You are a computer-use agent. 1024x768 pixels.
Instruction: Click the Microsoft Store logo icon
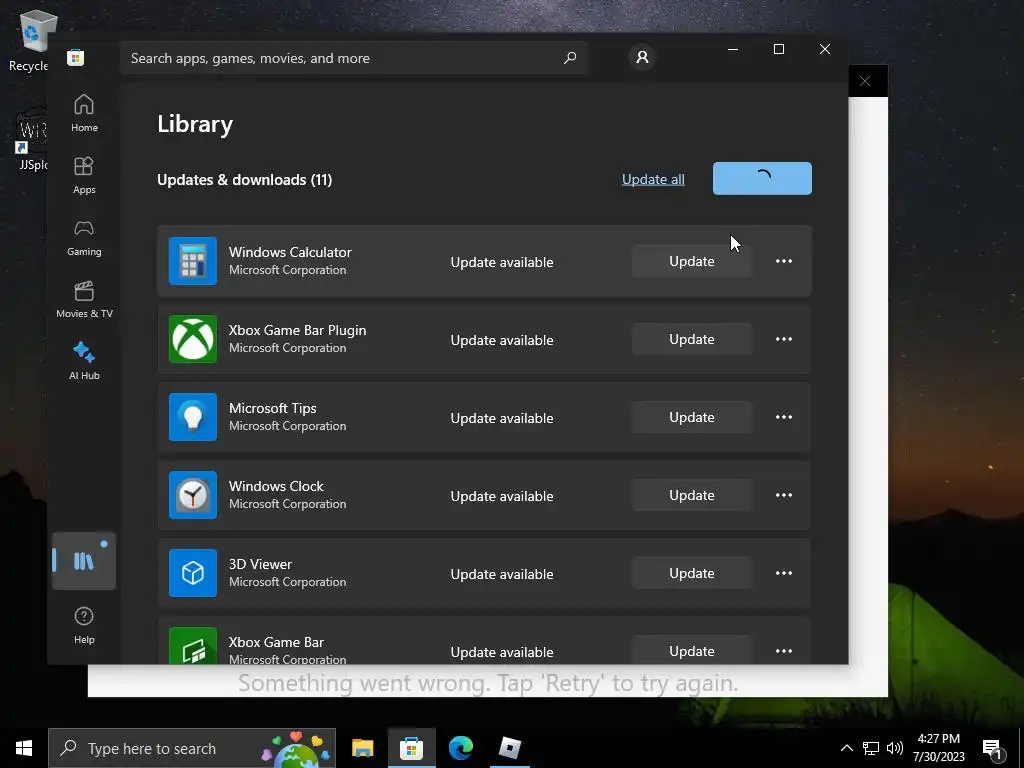click(76, 57)
